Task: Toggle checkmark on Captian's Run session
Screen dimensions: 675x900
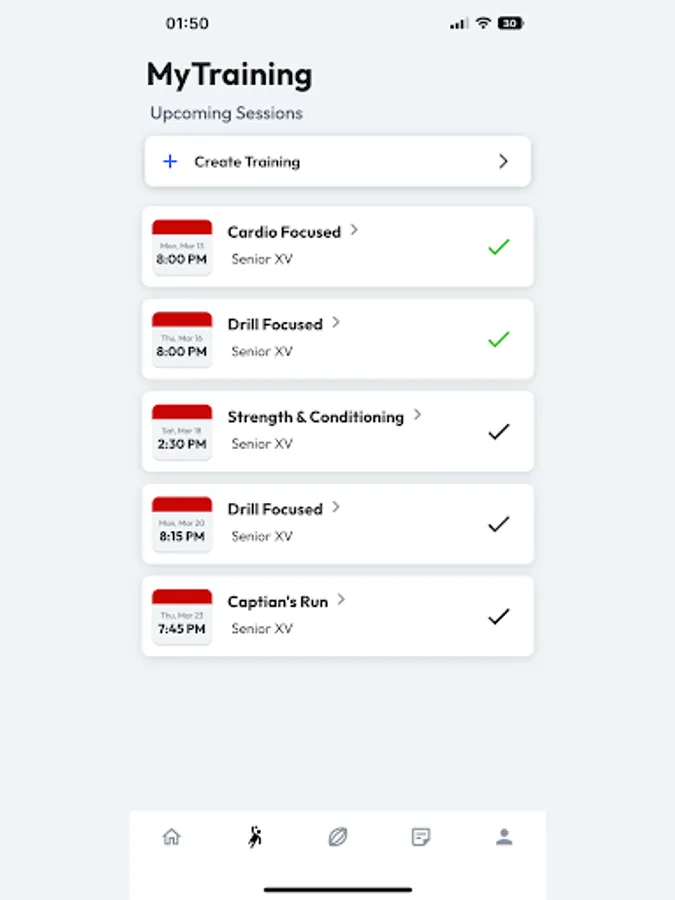Action: point(498,617)
